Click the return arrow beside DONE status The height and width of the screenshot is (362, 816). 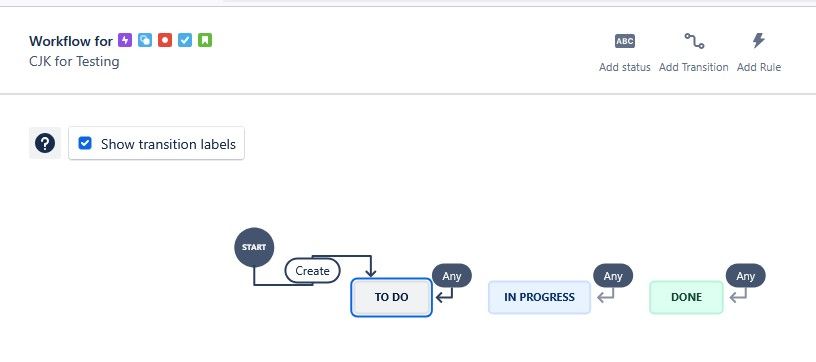738,296
